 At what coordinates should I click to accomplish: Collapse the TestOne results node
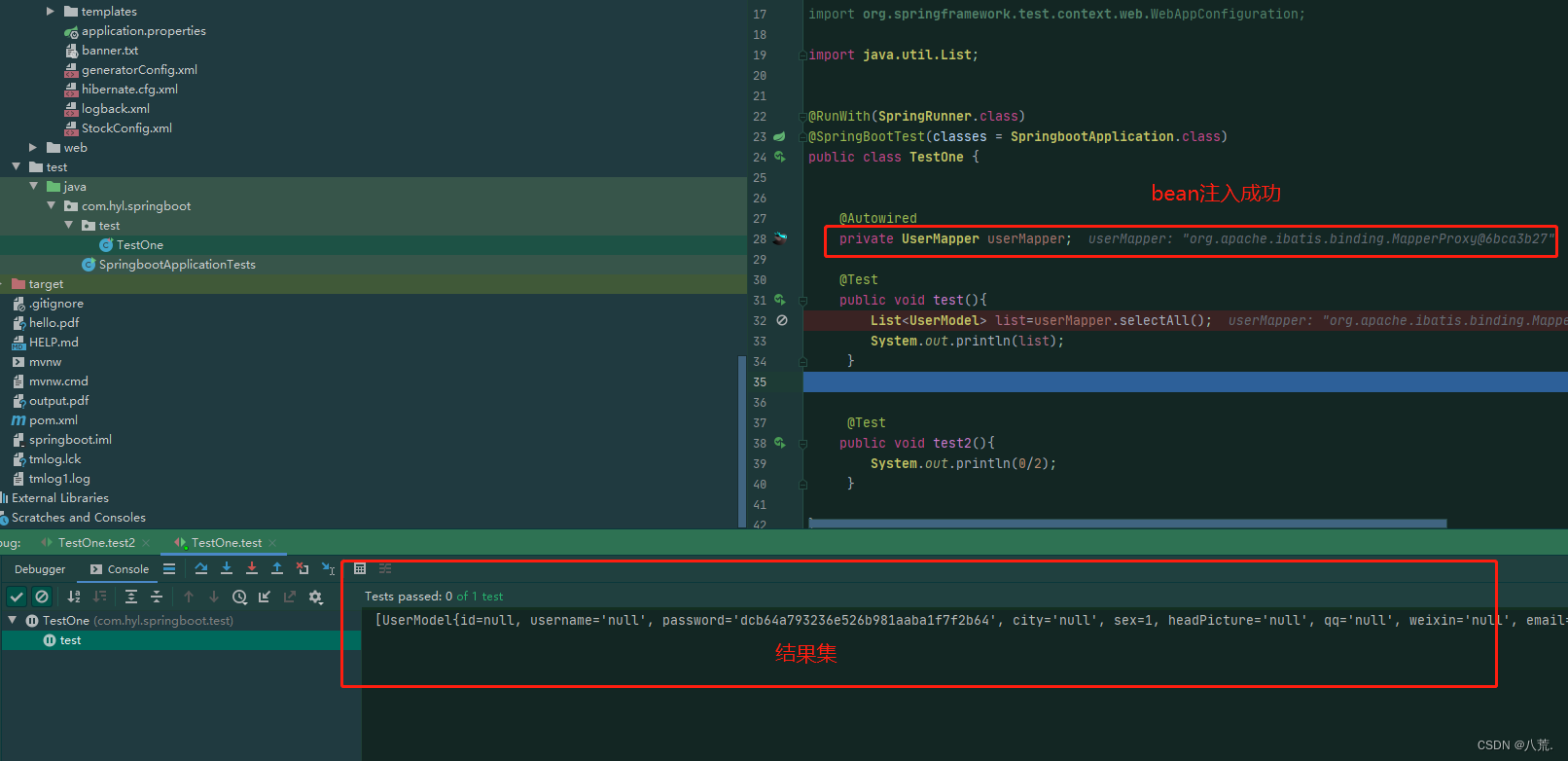[13, 620]
